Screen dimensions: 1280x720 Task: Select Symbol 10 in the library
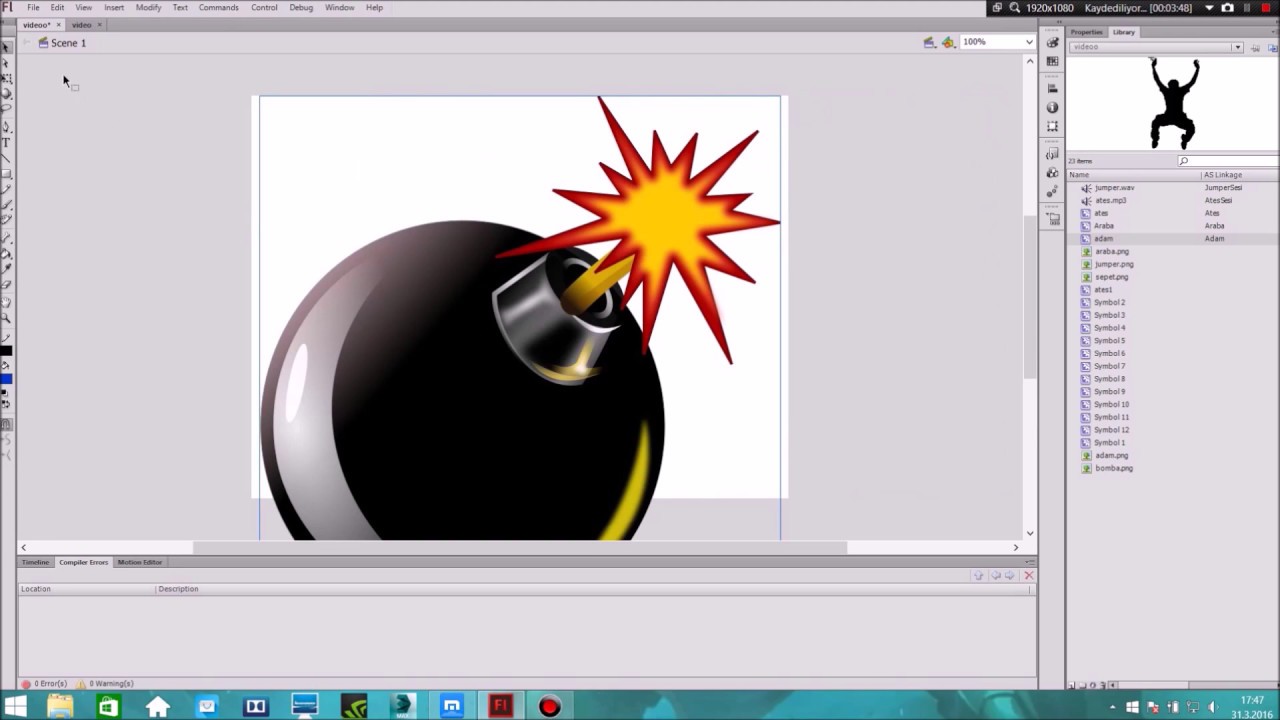1111,404
